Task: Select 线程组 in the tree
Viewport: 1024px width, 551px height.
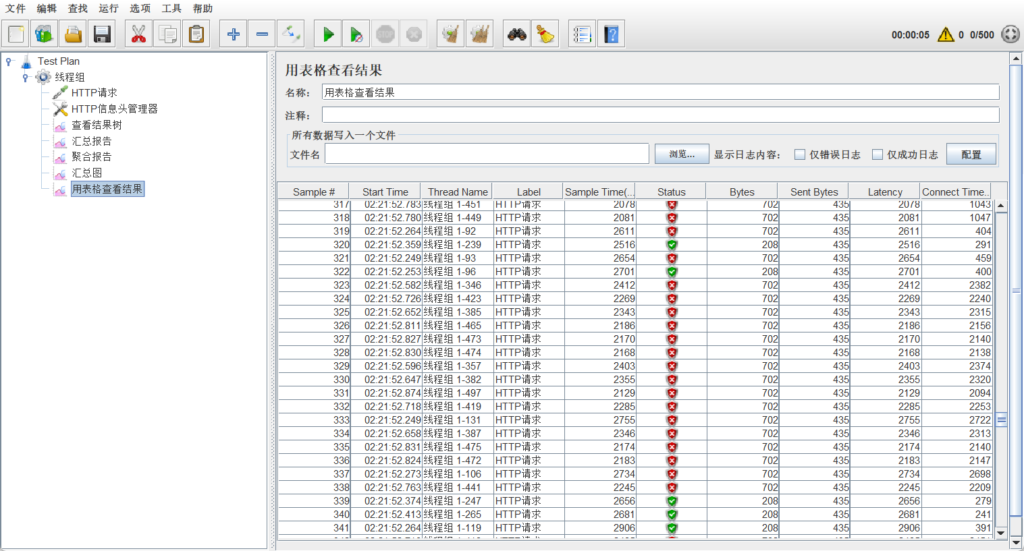Action: click(x=69, y=77)
